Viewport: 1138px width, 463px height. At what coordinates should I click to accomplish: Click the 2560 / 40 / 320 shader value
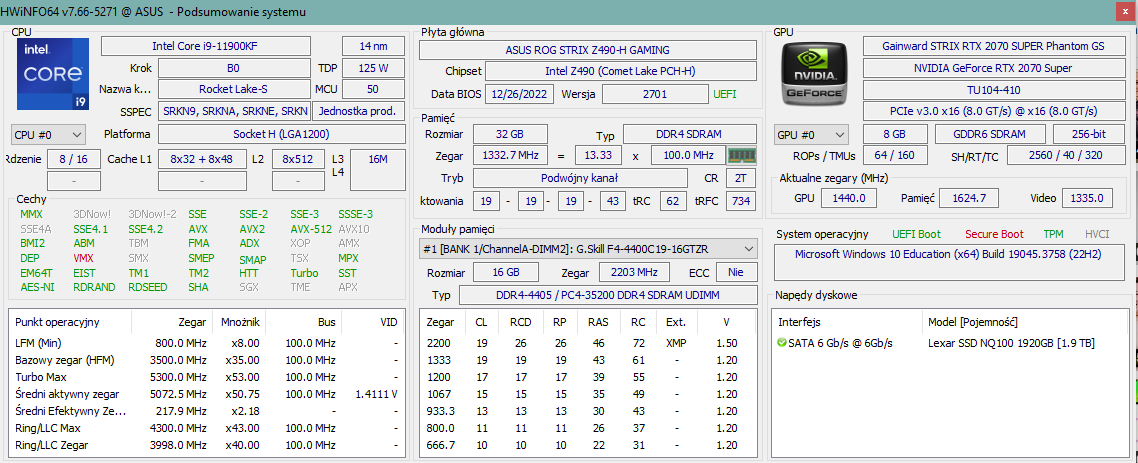click(x=1065, y=155)
